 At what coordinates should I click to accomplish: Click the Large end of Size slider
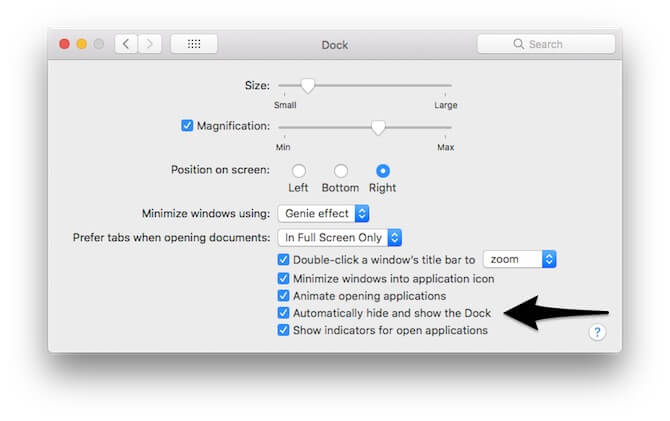point(446,105)
